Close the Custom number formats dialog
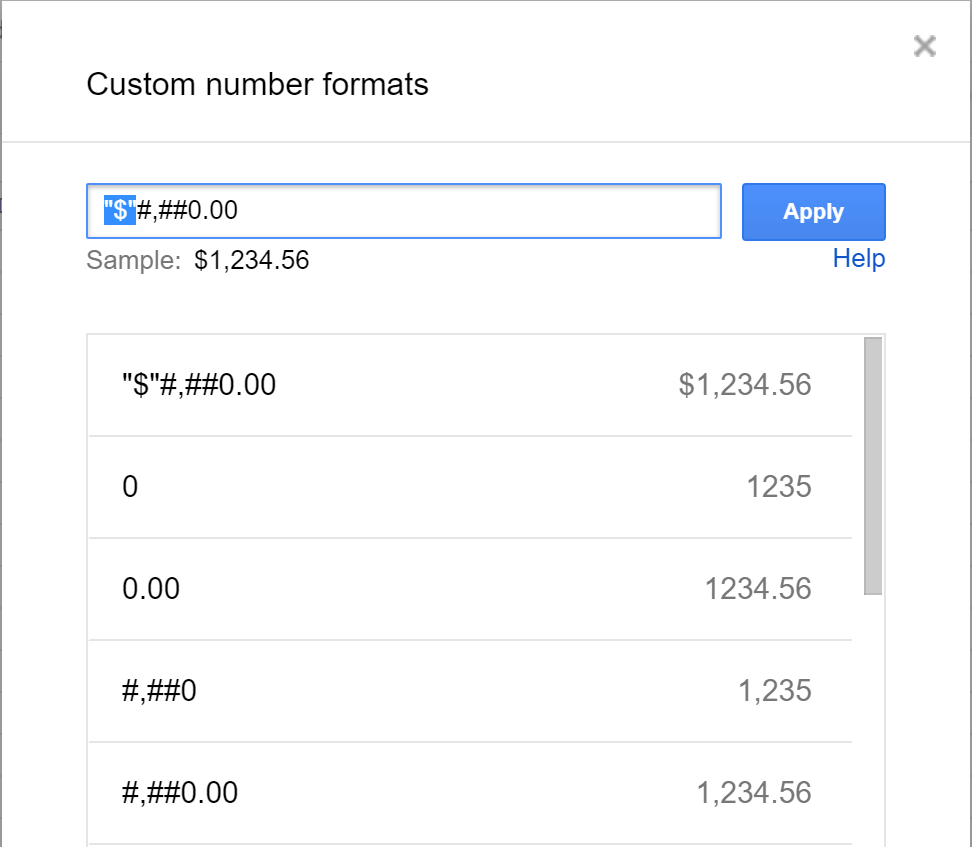Image resolution: width=972 pixels, height=847 pixels. pos(924,46)
